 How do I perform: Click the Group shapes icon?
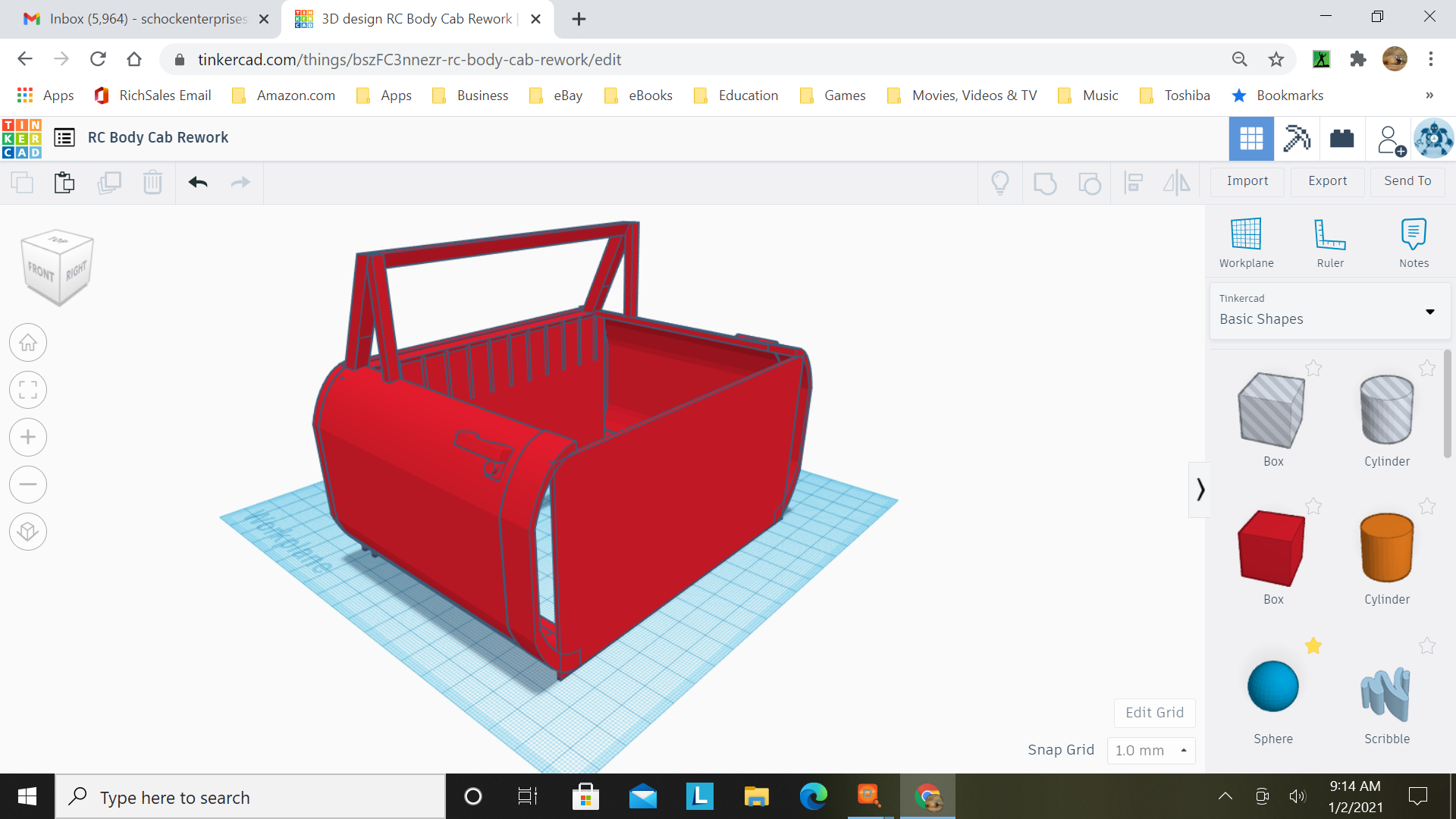pyautogui.click(x=1045, y=183)
